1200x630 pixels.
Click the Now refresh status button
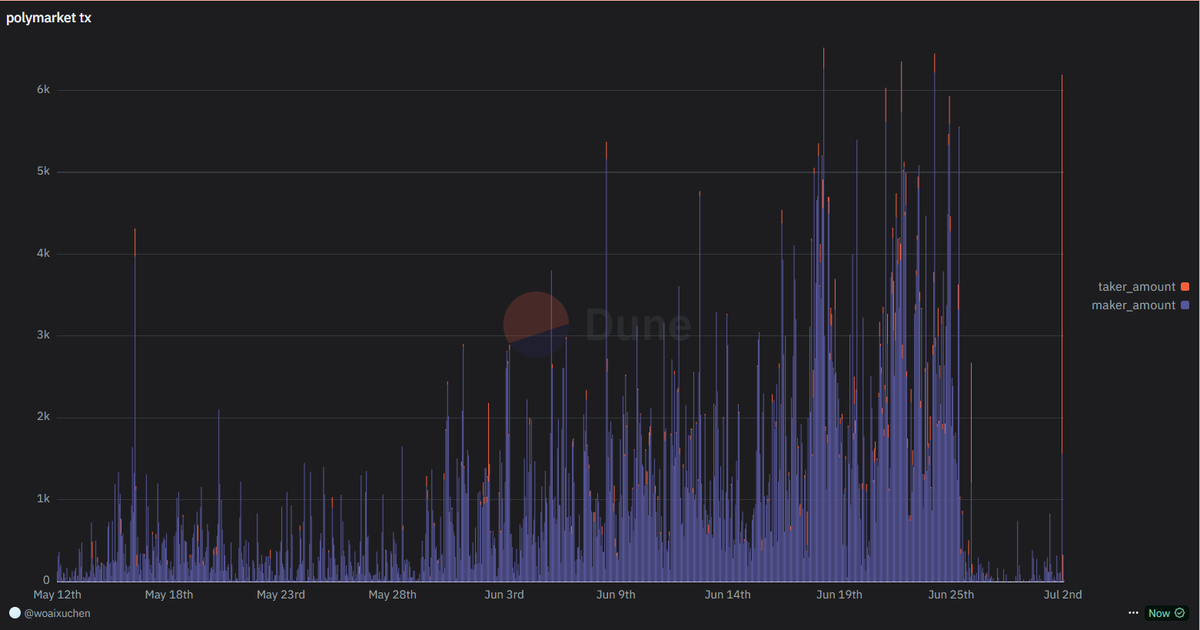coord(1166,613)
